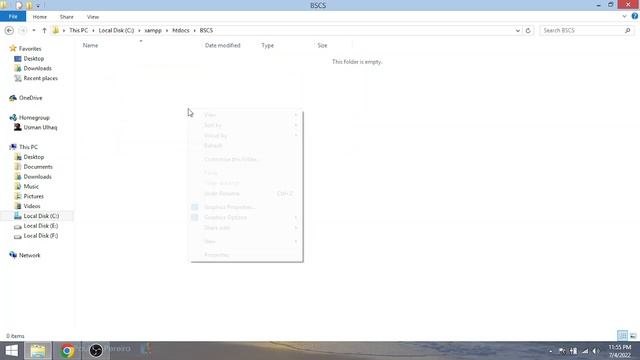Screen dimensions: 640x360
Task: Open OBS Studio from the taskbar
Action: point(96,351)
